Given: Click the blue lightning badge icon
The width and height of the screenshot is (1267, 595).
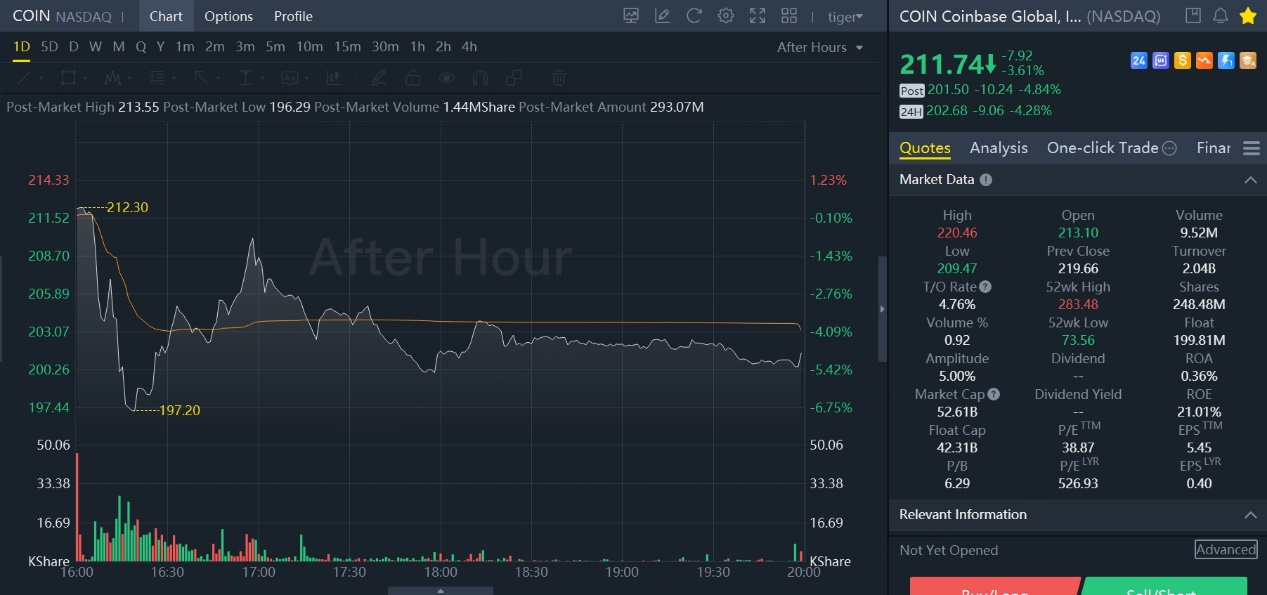Looking at the screenshot, I should (x=1226, y=61).
